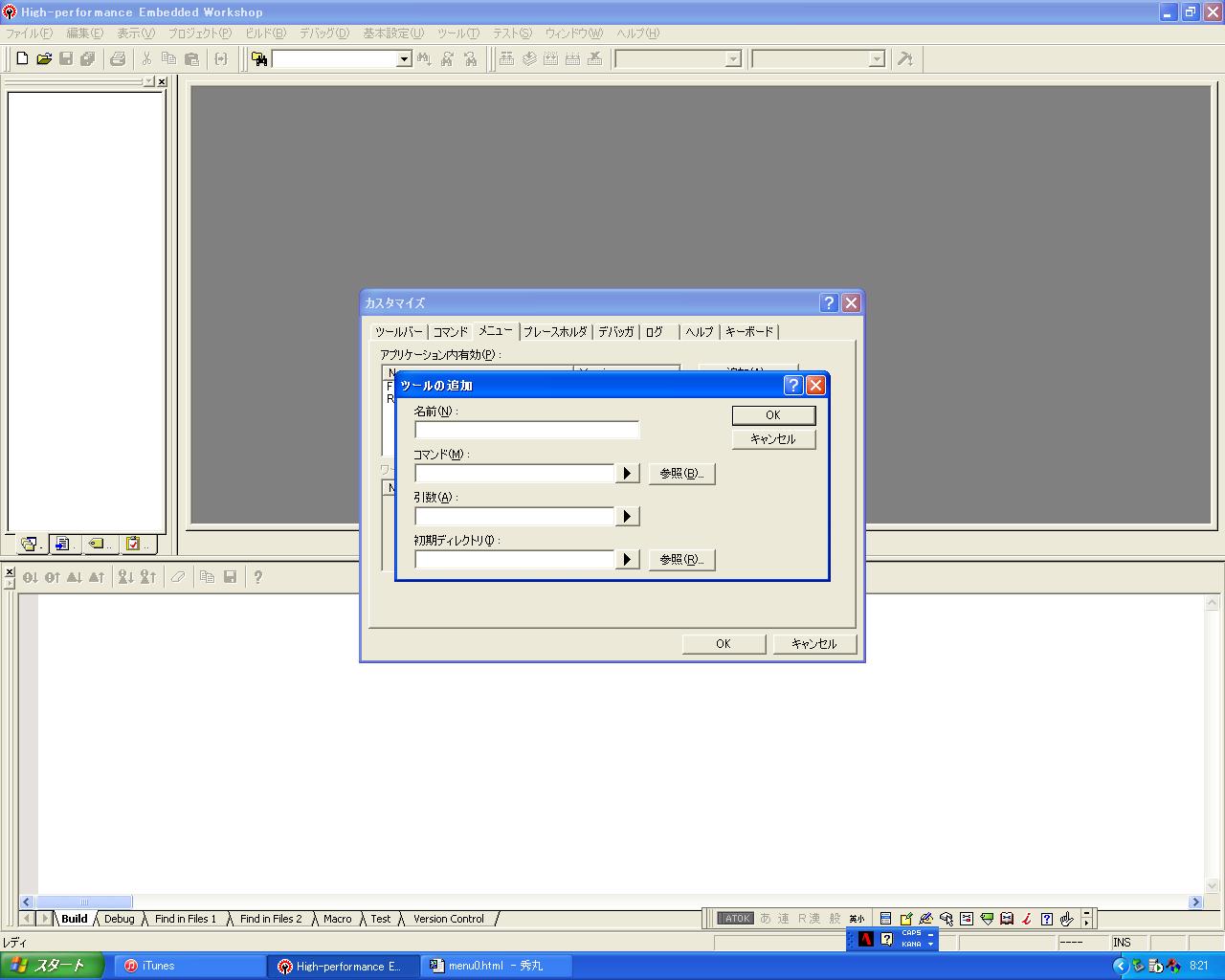
Task: Click the help question mark in output toolbar
Action: click(x=257, y=577)
